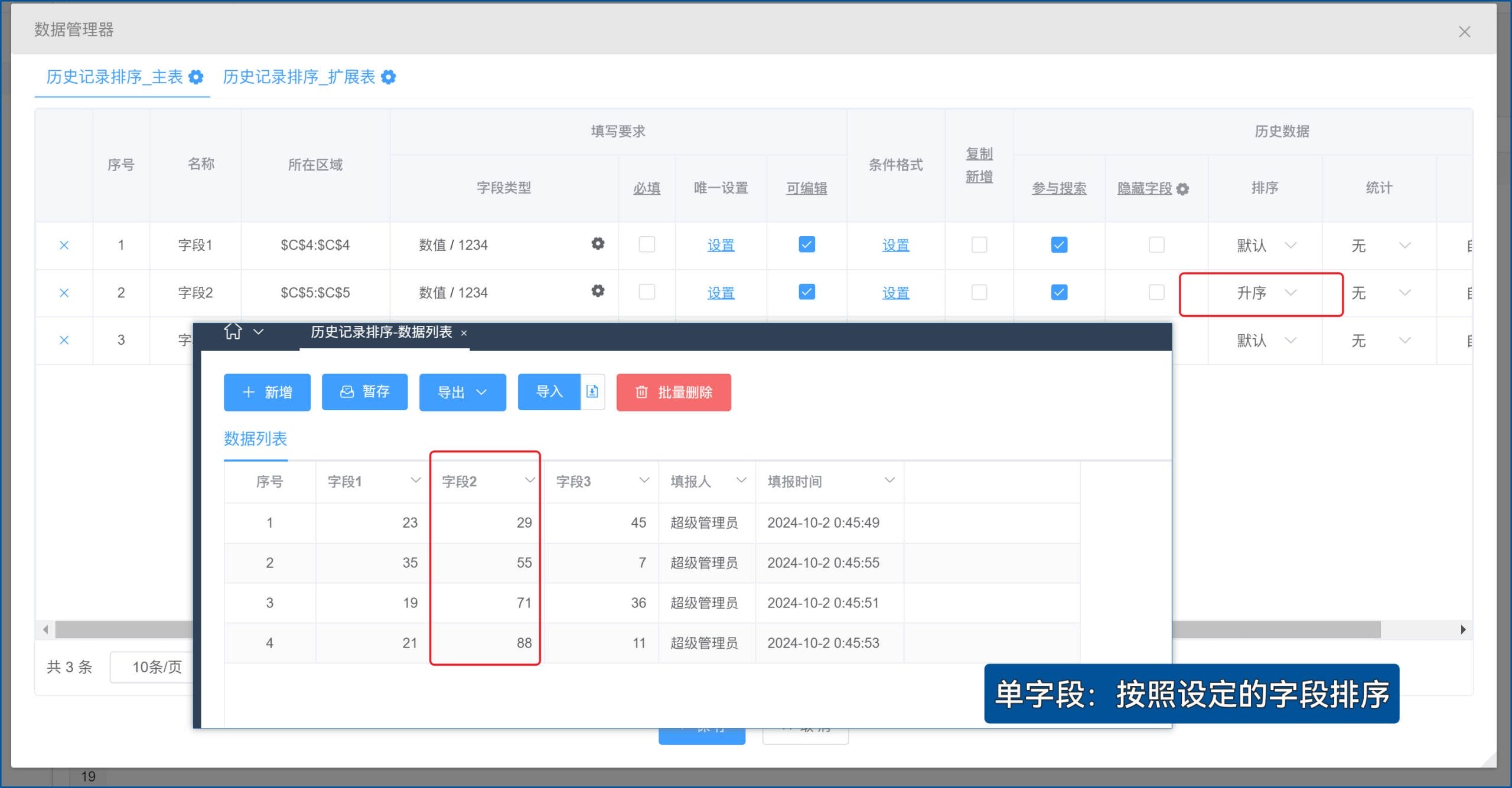
Task: Switch to 历史记录排序_扩展表 tab
Action: click(299, 77)
